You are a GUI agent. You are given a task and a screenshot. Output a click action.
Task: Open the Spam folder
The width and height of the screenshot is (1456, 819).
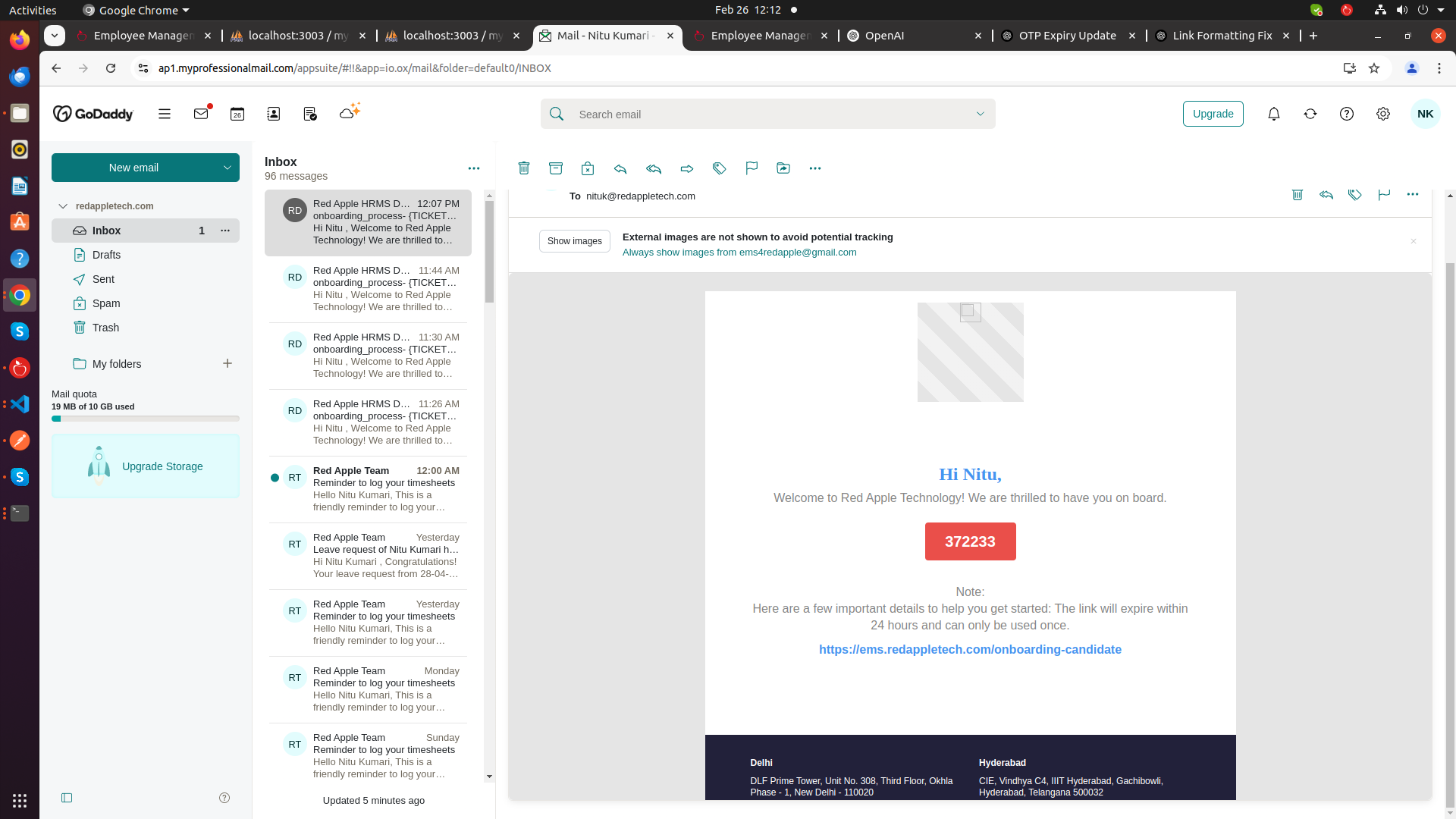click(146, 303)
